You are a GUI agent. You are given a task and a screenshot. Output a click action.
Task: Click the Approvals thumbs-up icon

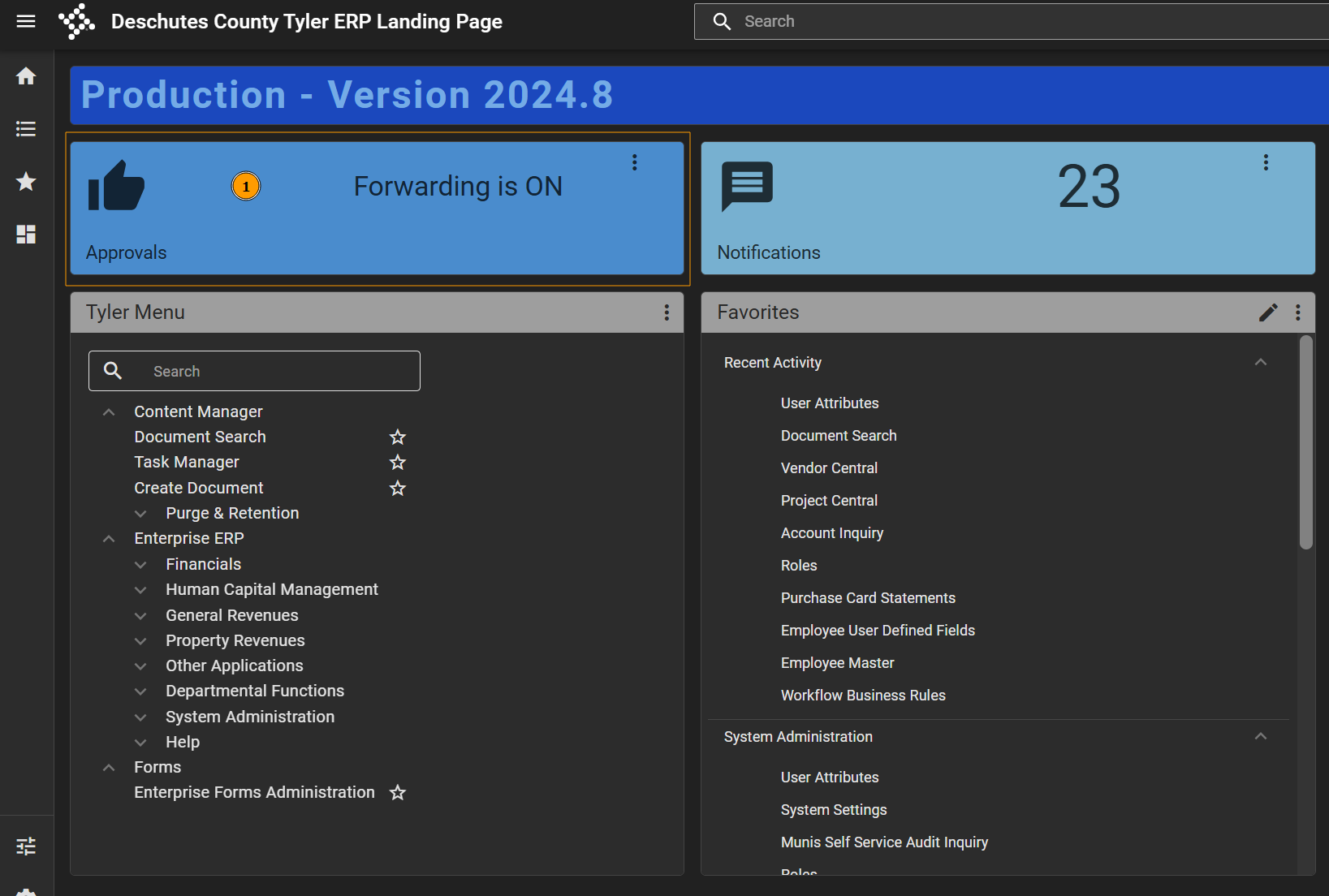(116, 186)
